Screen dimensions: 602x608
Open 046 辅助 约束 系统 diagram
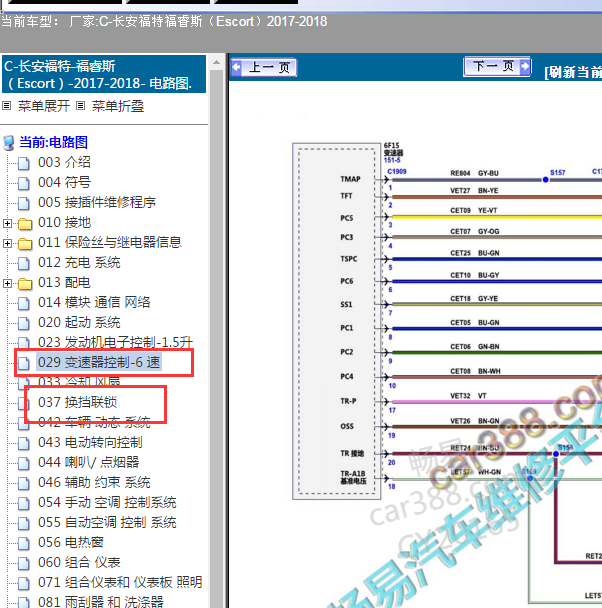94,482
